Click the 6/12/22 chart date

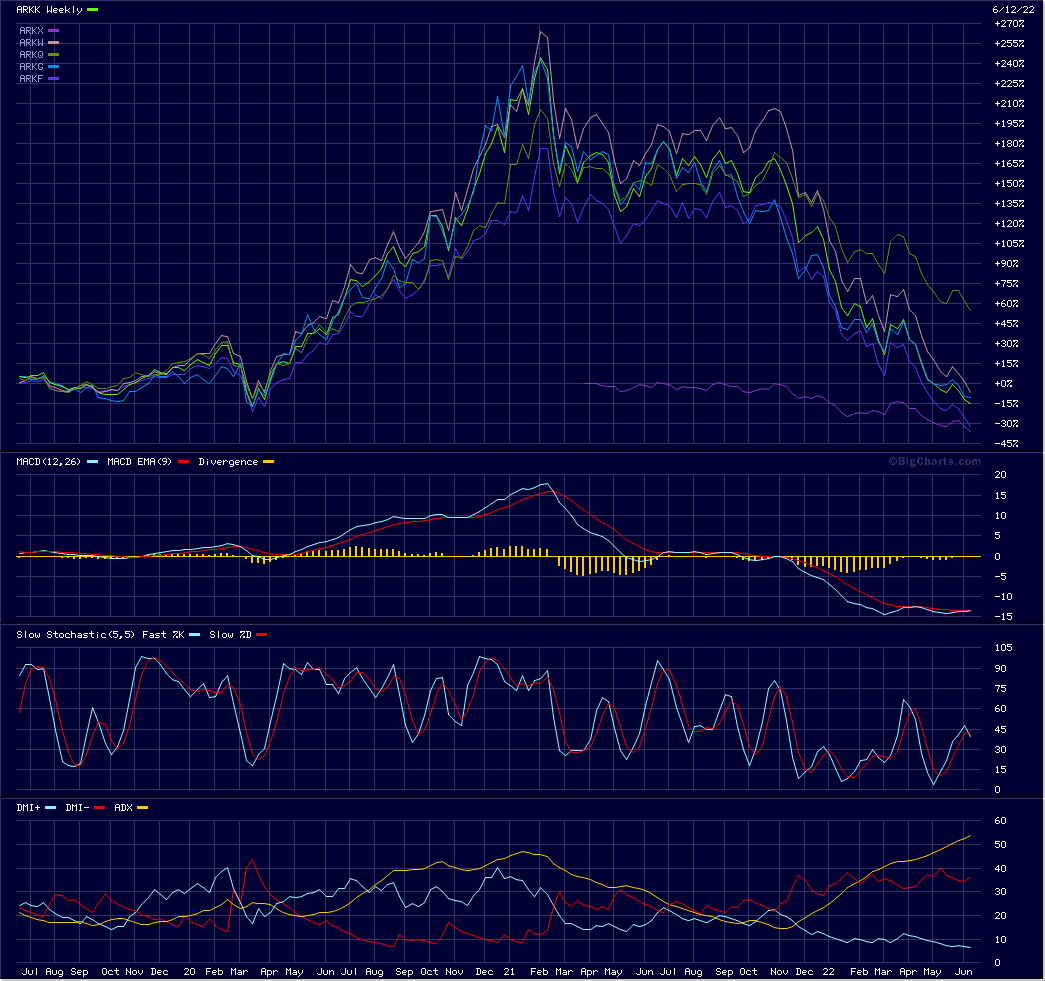pos(1013,10)
